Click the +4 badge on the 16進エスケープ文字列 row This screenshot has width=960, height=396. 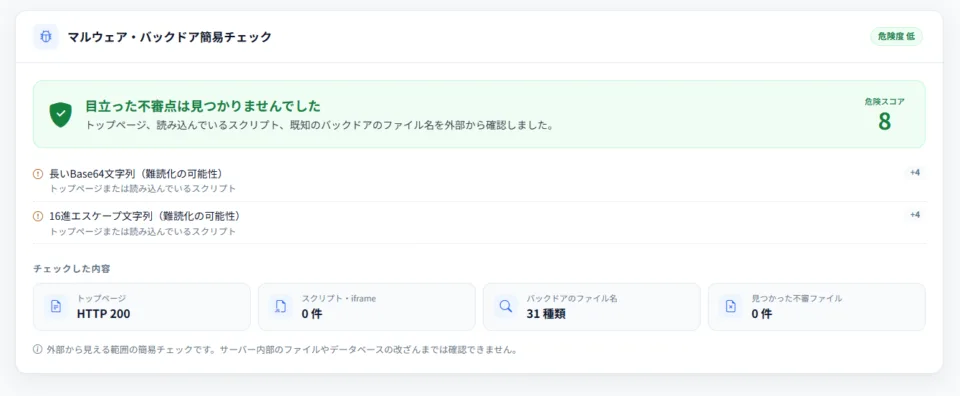[915, 215]
